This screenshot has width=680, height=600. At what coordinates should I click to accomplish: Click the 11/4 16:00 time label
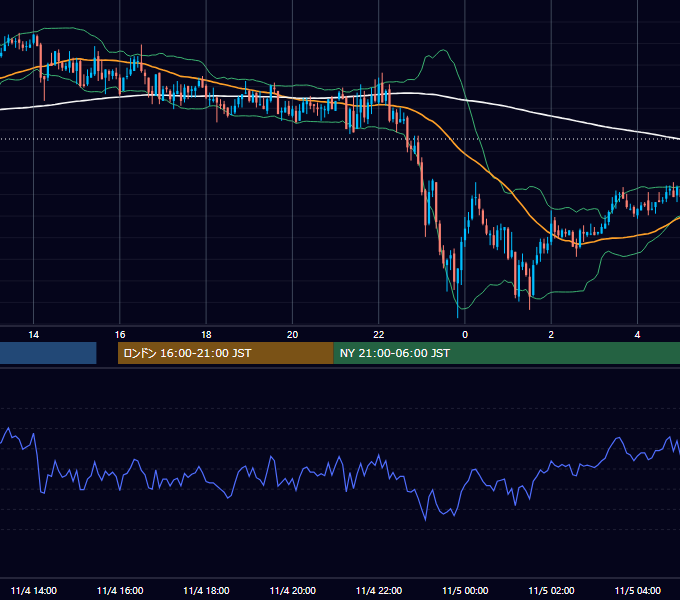click(x=120, y=591)
